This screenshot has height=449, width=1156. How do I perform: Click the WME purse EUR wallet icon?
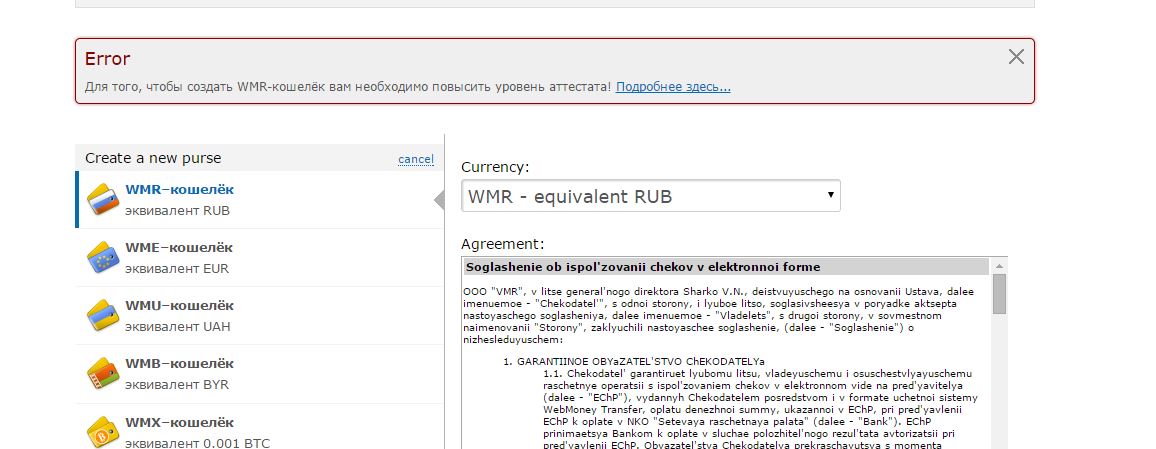coord(103,257)
